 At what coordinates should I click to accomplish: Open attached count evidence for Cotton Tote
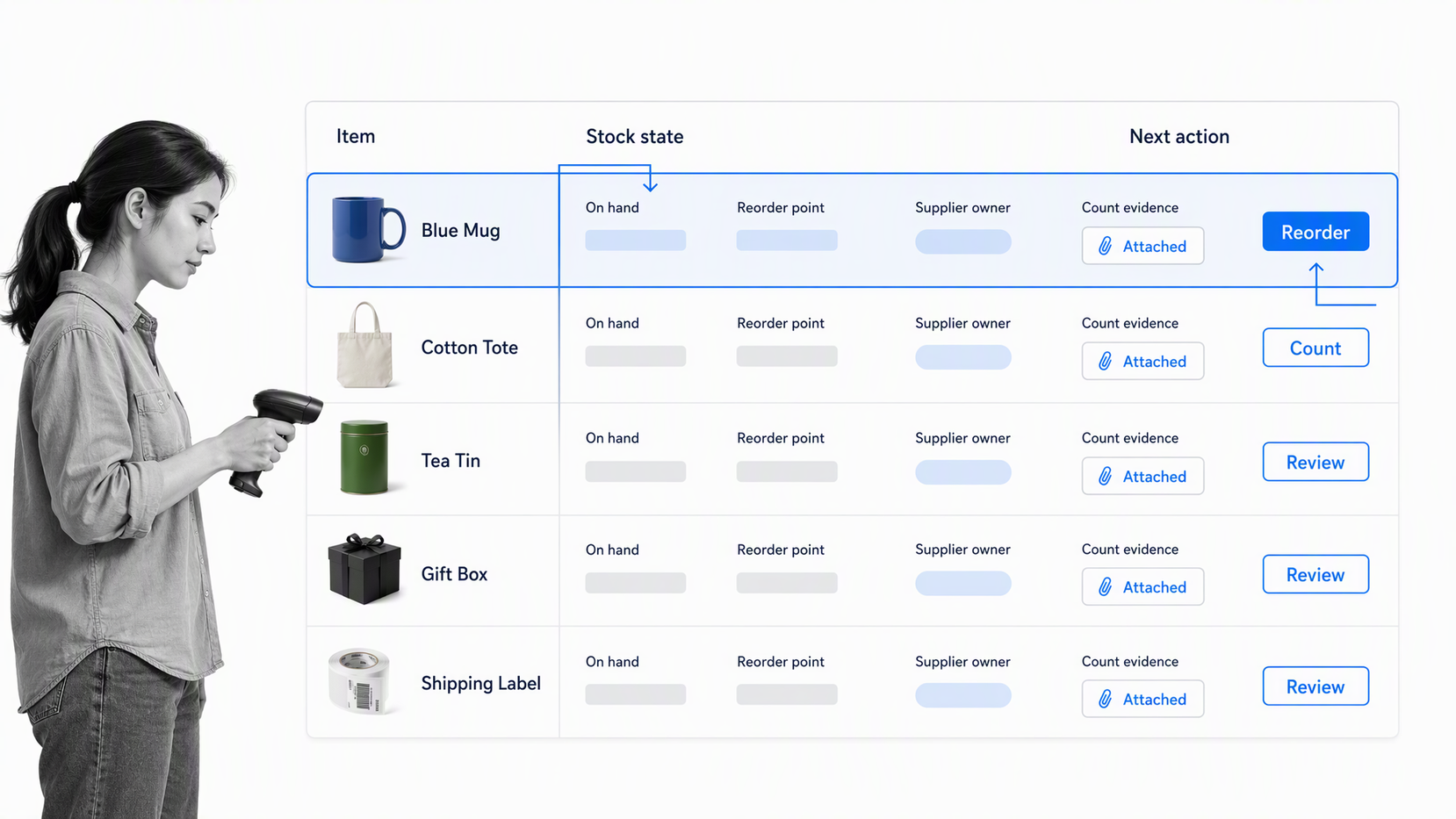(x=1142, y=361)
